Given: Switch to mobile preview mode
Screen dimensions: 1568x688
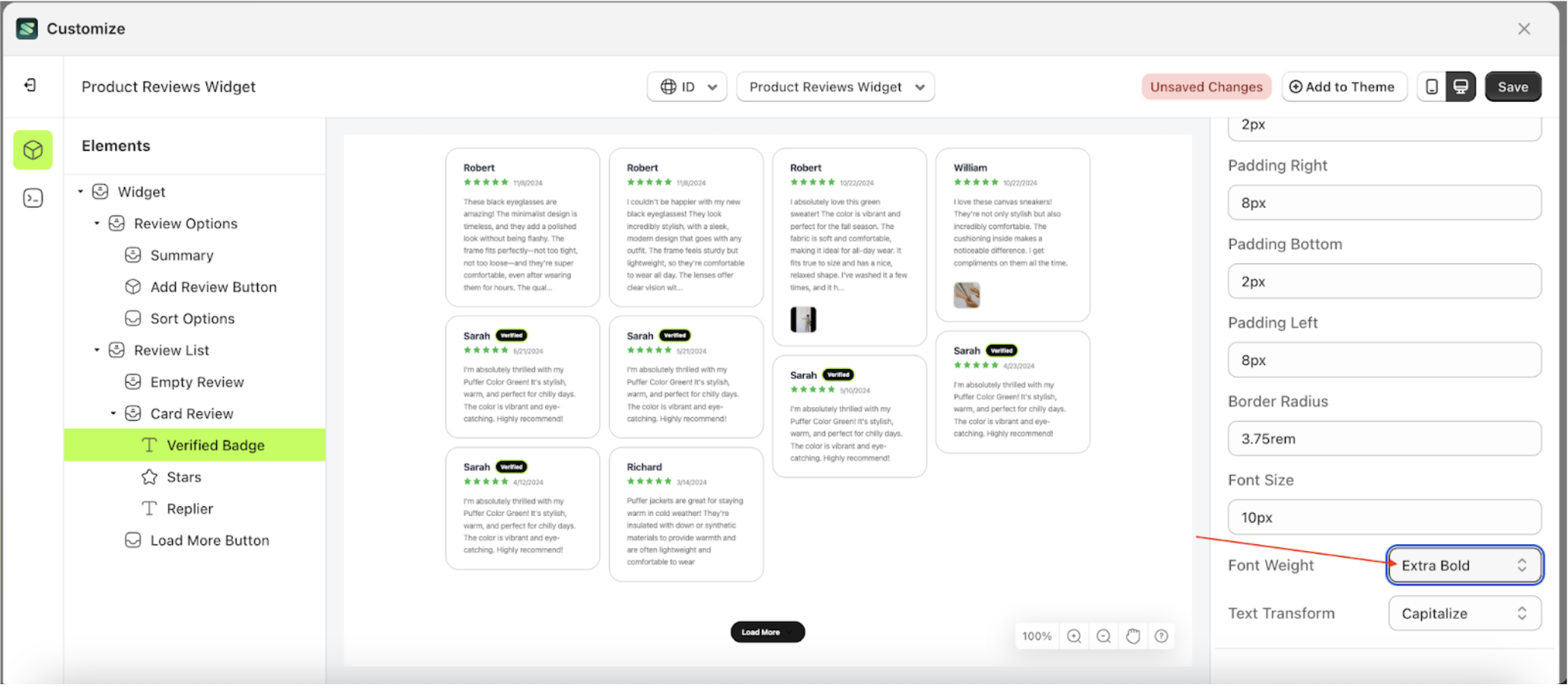Looking at the screenshot, I should 1431,86.
